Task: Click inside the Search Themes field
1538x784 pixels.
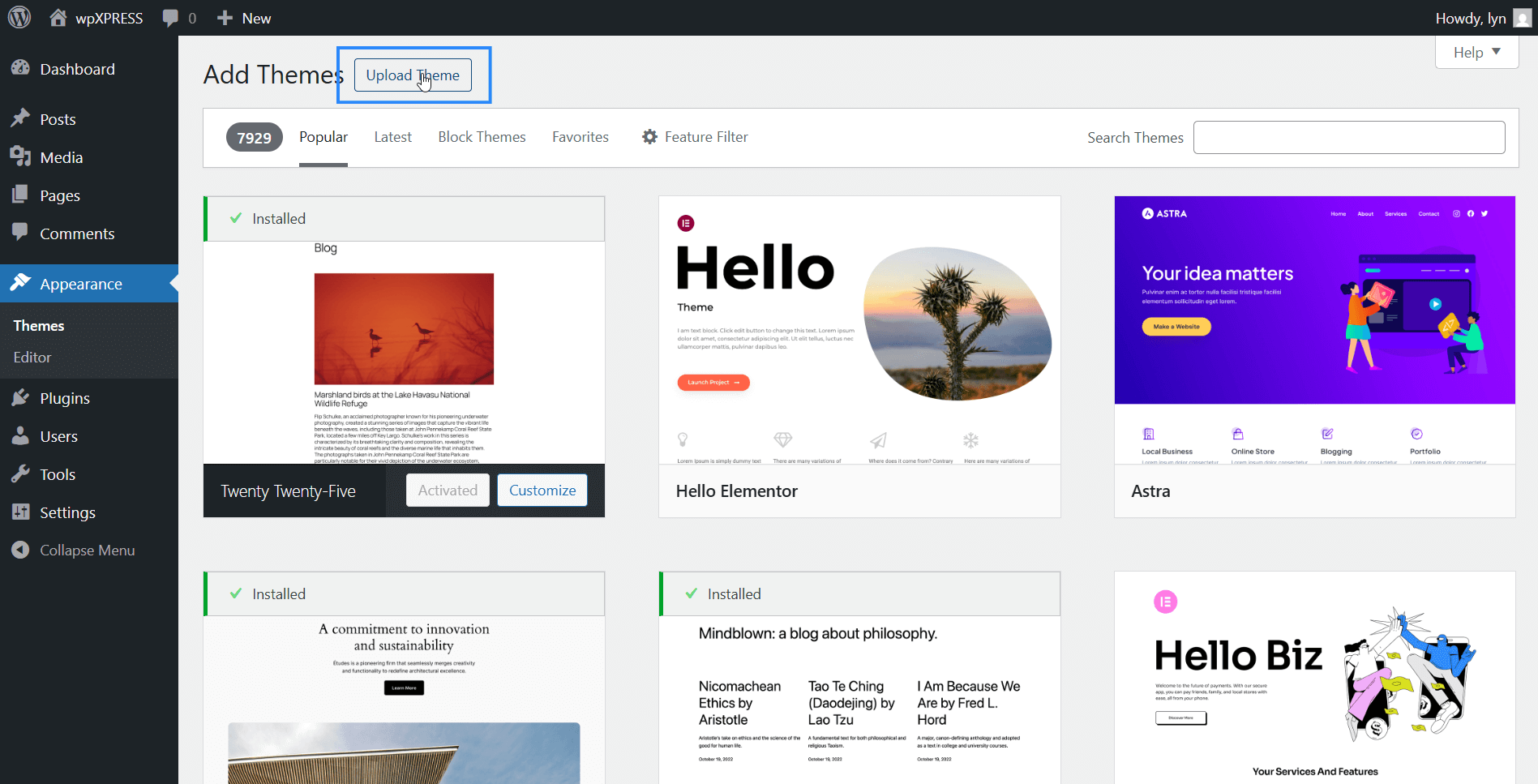Action: point(1348,137)
